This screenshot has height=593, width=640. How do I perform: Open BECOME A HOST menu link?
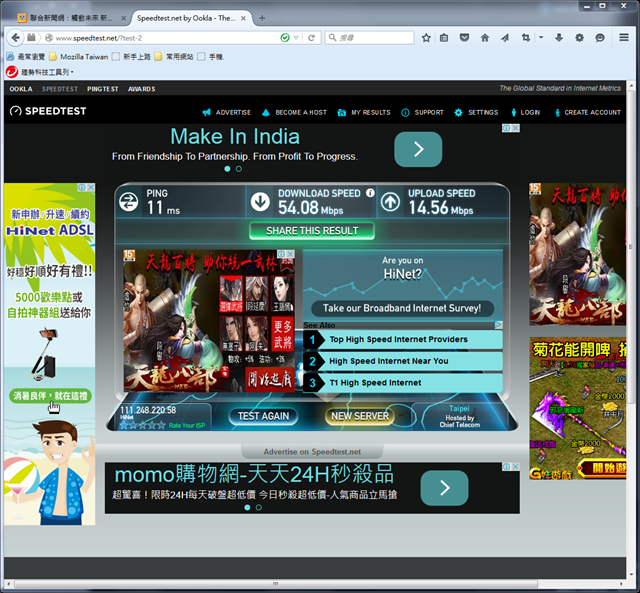click(294, 112)
